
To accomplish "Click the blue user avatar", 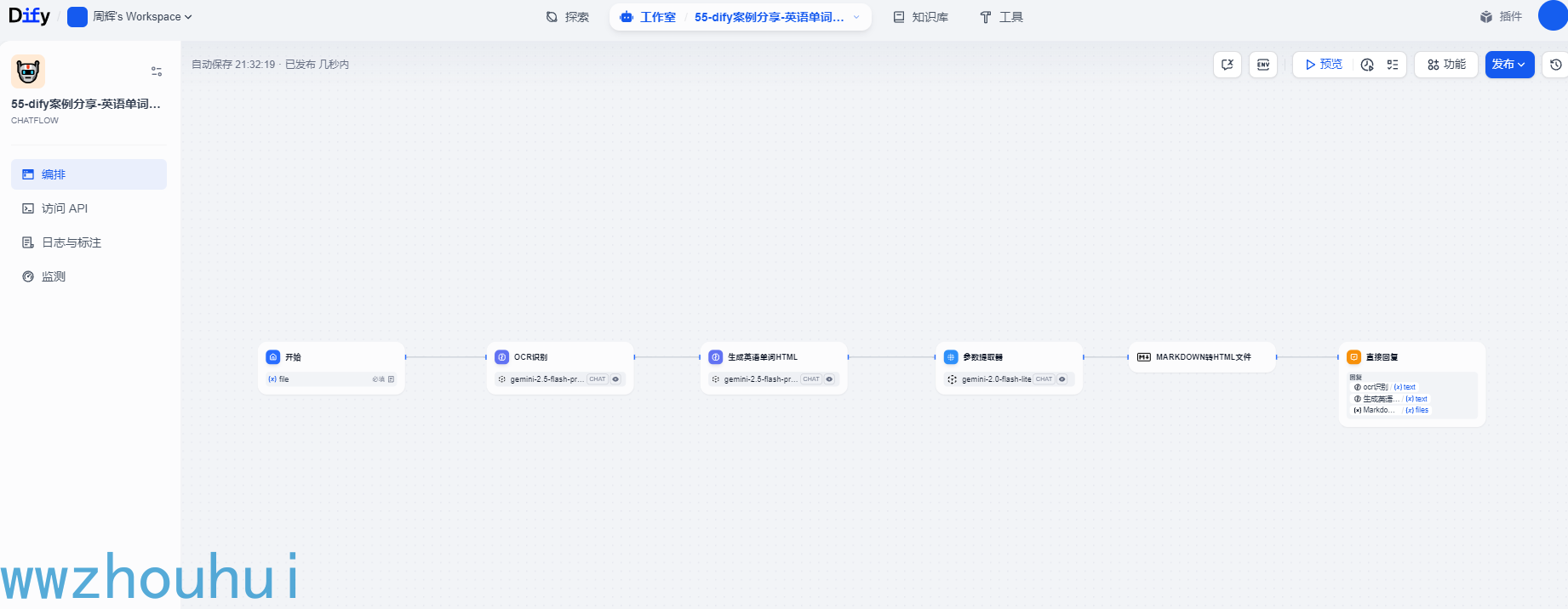I will pyautogui.click(x=1553, y=16).
